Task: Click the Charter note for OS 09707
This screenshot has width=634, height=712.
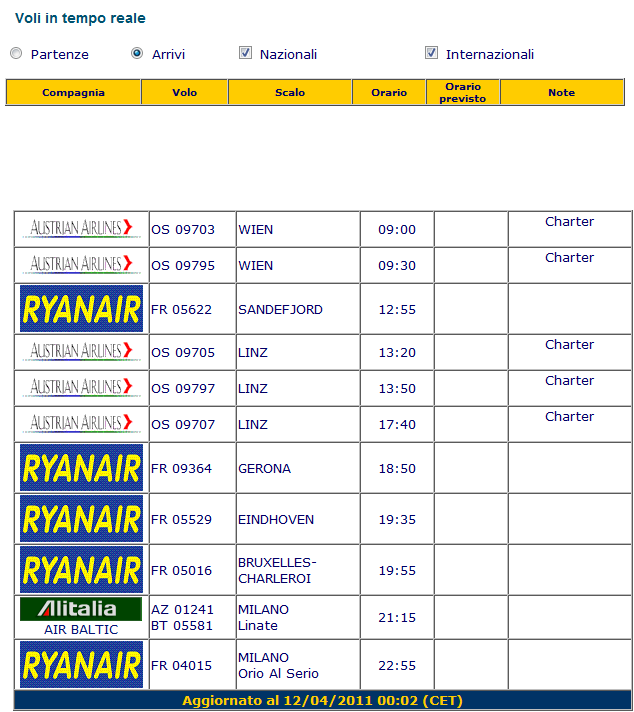Action: 570,416
